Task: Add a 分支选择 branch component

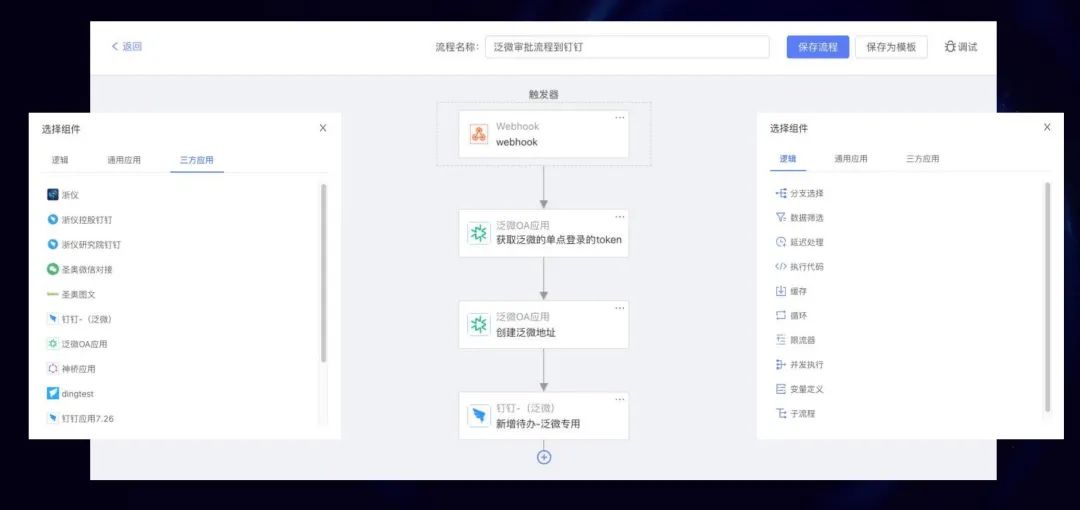Action: (799, 194)
